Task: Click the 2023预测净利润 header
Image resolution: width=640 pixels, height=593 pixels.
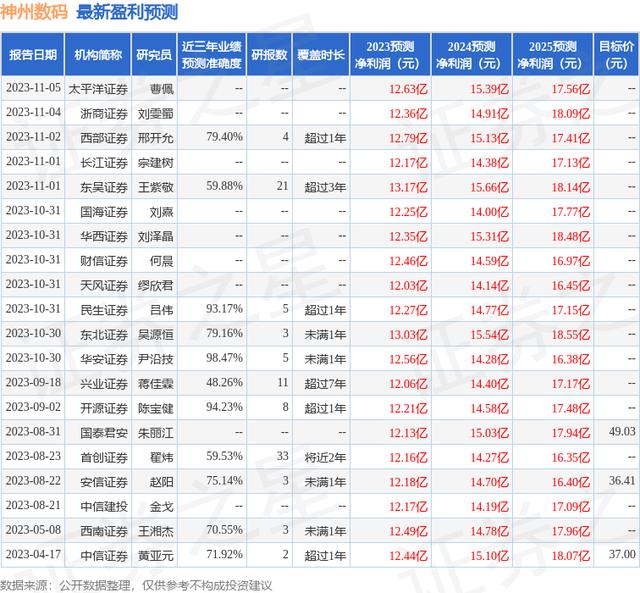Action: coord(390,55)
